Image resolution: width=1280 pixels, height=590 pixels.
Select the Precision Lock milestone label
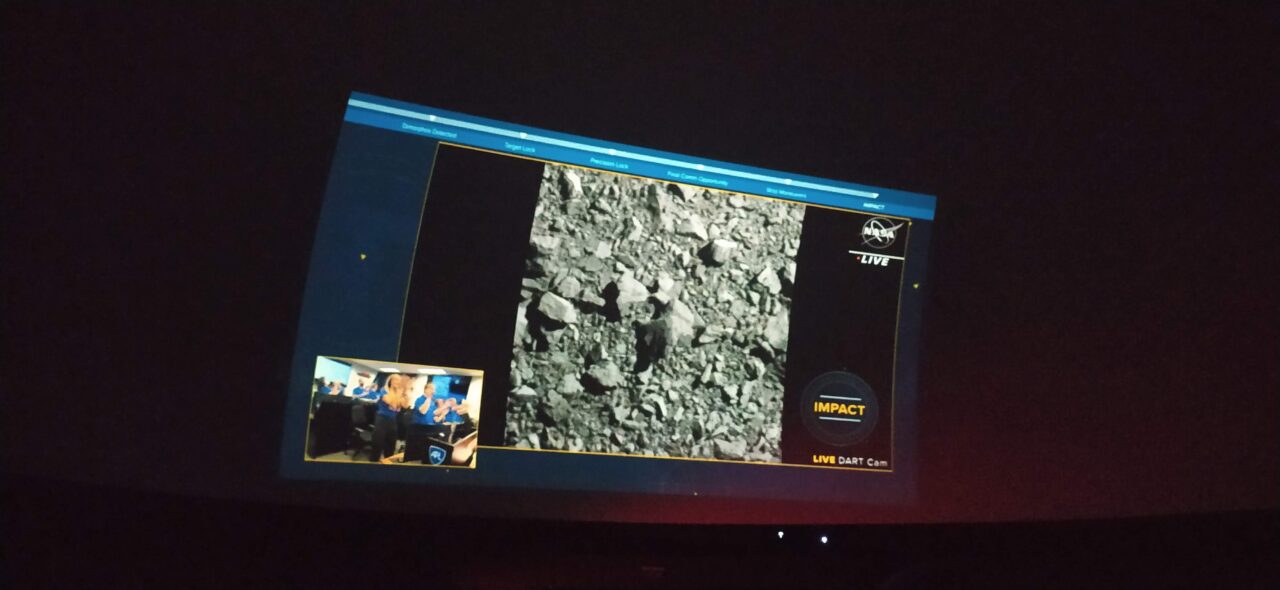609,162
